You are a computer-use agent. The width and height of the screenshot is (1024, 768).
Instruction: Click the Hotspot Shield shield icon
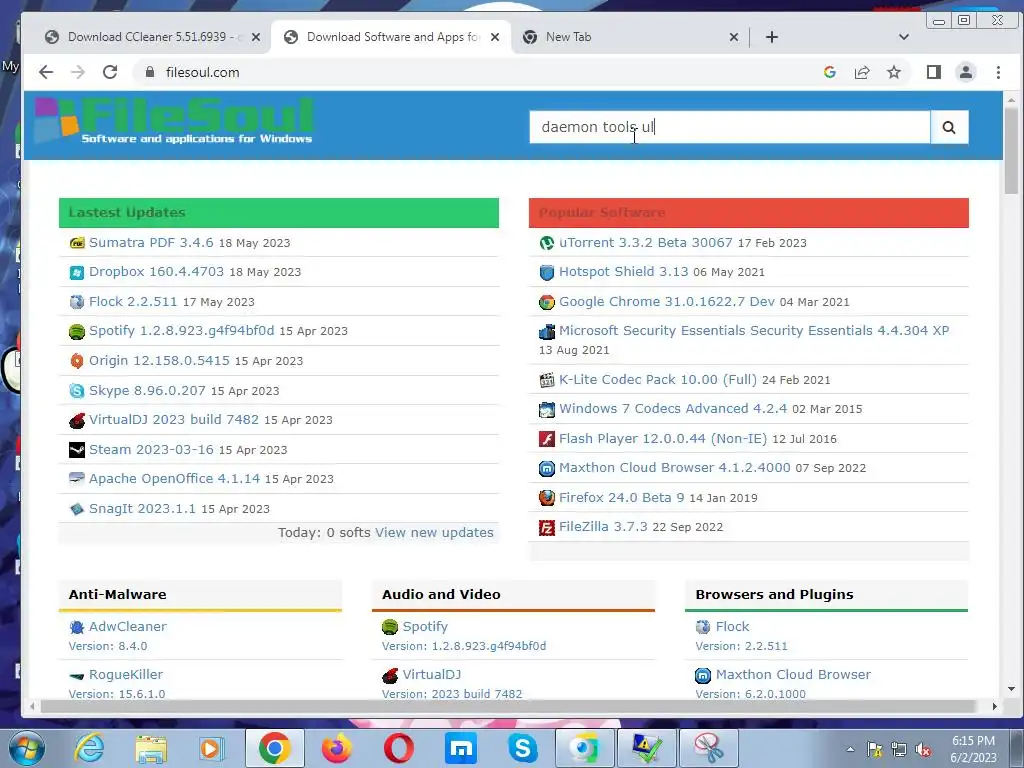pos(547,272)
